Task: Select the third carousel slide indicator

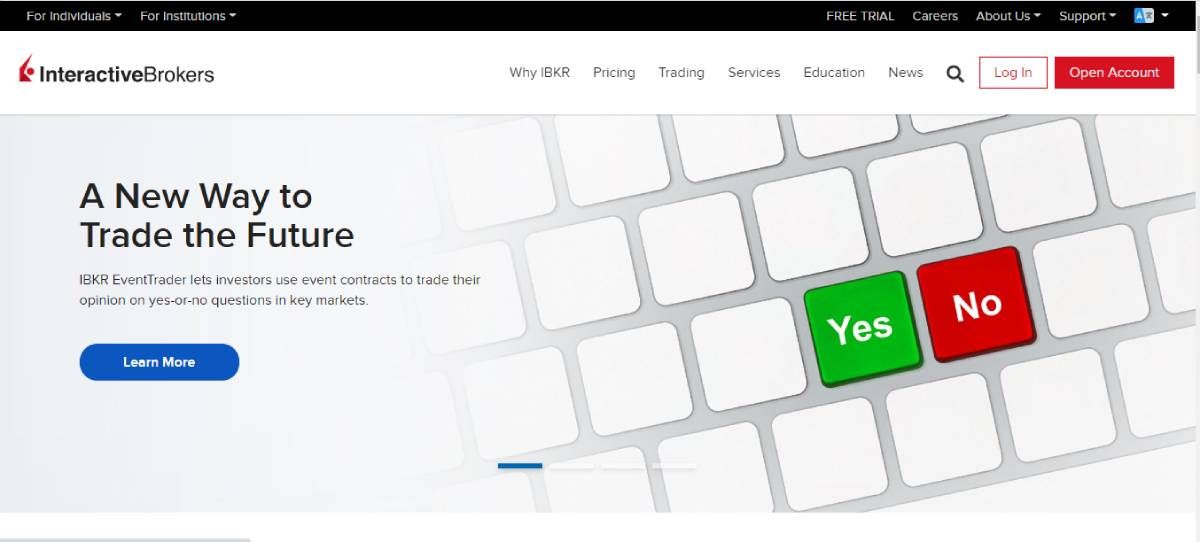Action: tap(623, 465)
